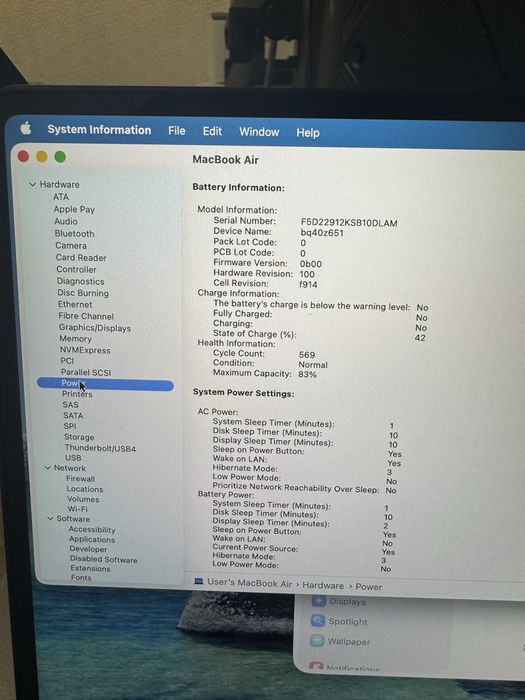
Task: Select Disc Burning in the sidebar
Action: pos(83,293)
